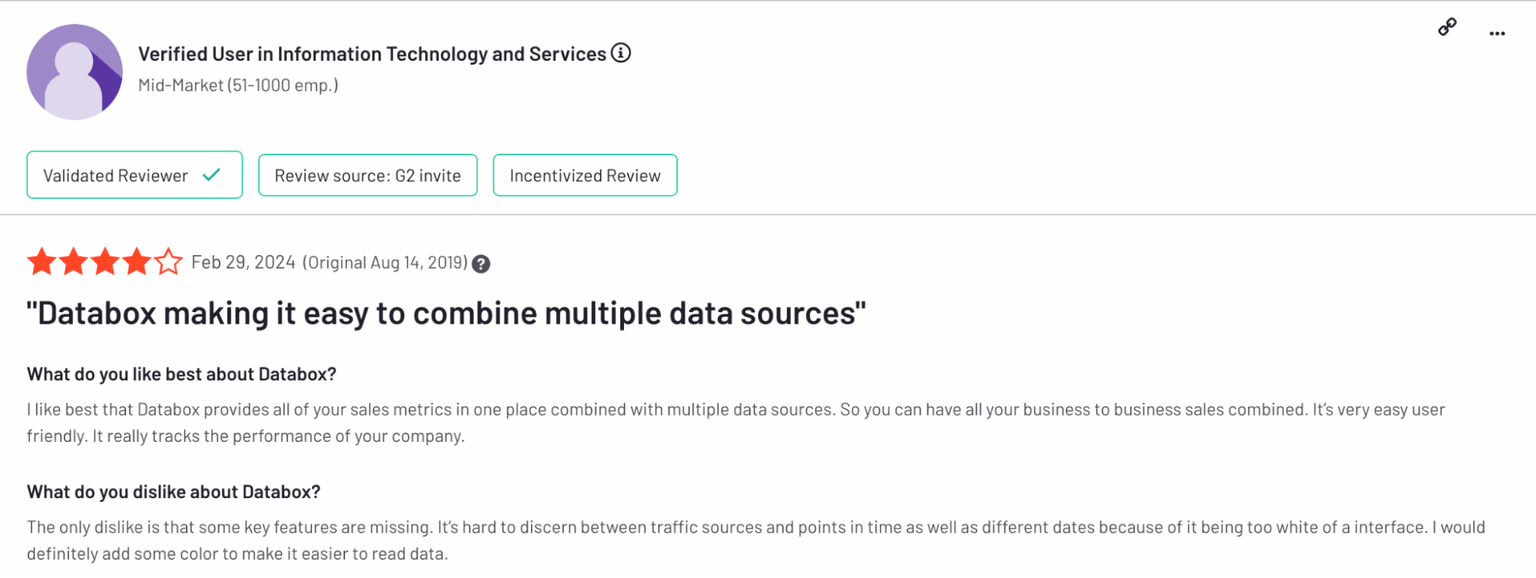1536x578 pixels.
Task: Click the third orange rating star
Action: pyautogui.click(x=105, y=263)
